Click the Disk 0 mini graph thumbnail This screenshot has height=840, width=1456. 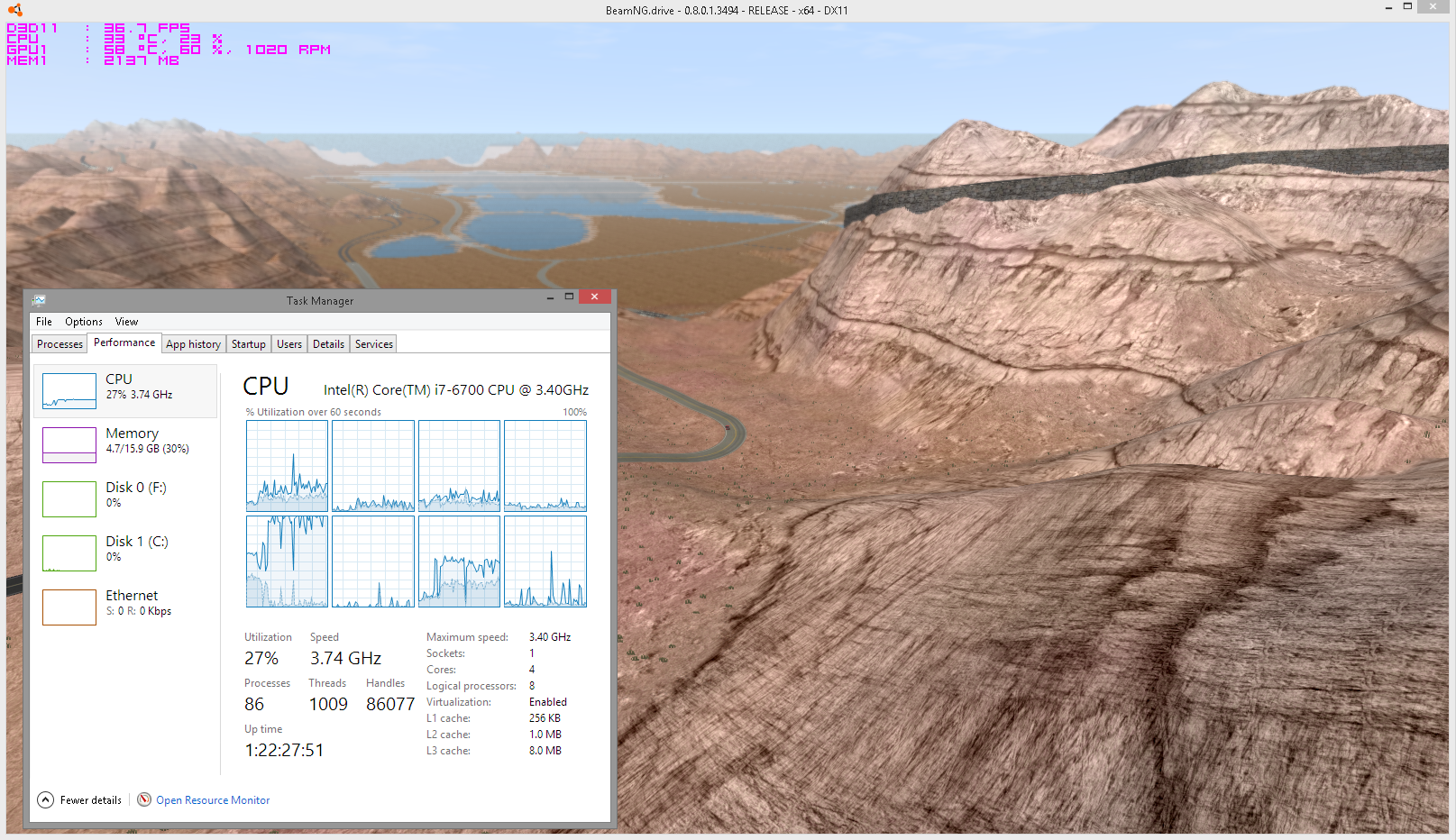pyautogui.click(x=69, y=499)
